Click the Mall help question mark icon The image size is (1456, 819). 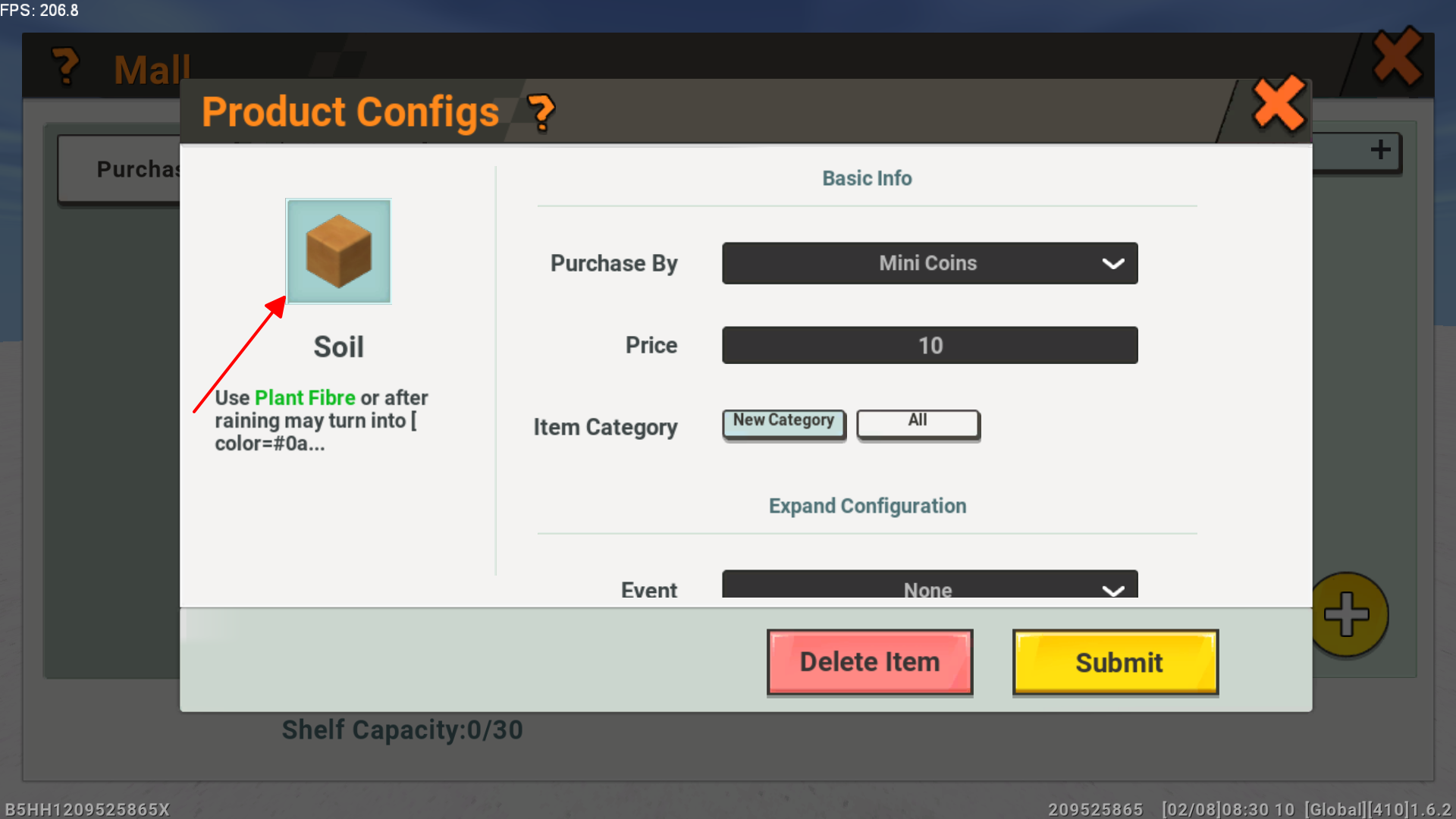[x=66, y=66]
